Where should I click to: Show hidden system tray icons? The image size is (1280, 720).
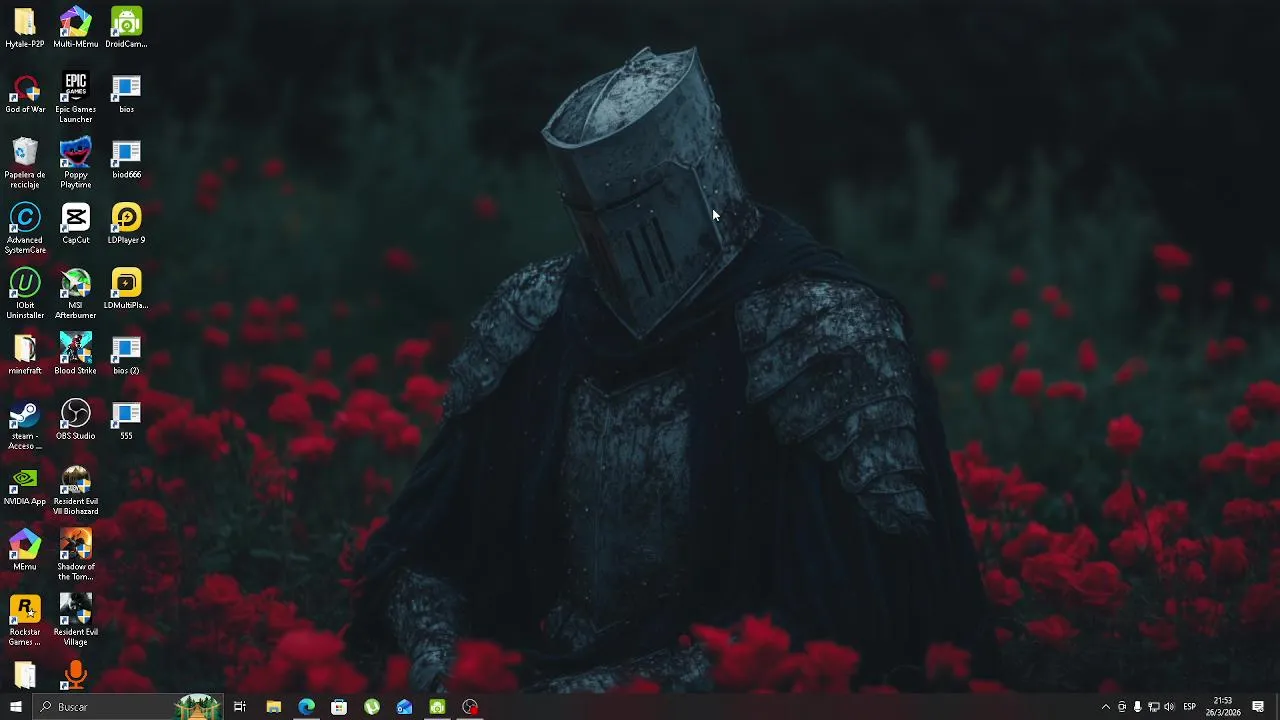[x=1105, y=707]
